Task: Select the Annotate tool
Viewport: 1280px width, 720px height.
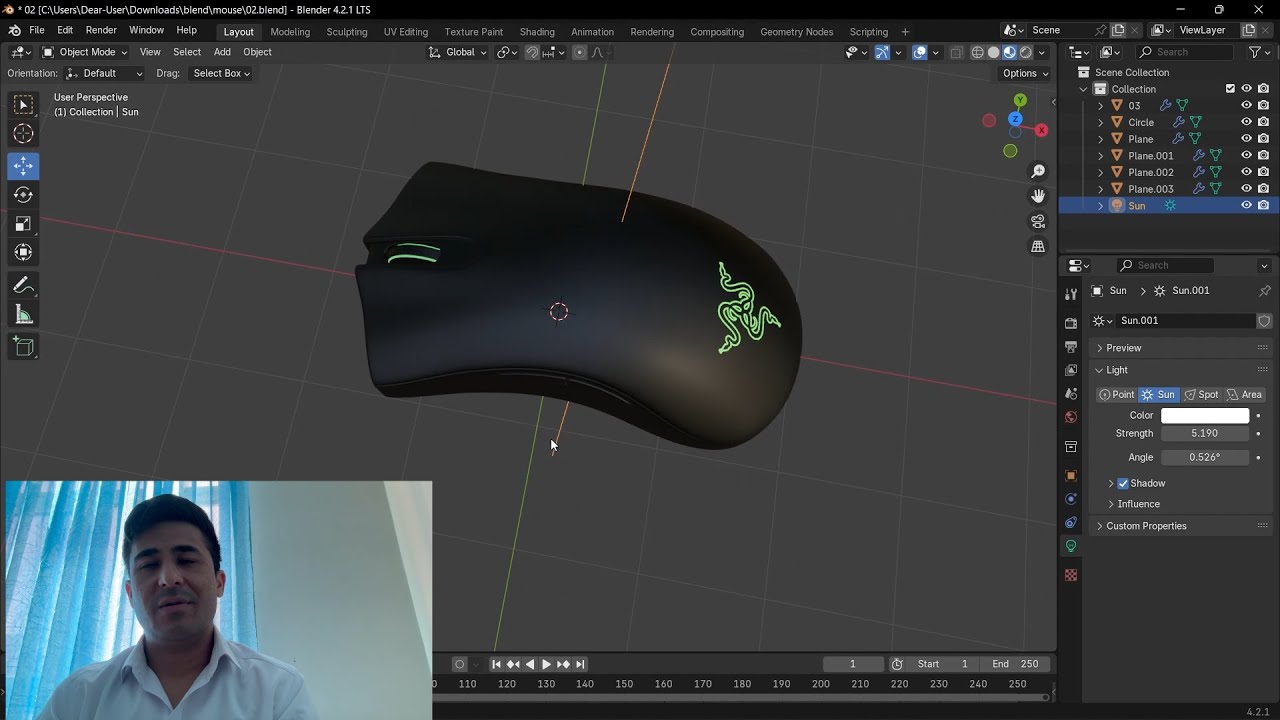Action: point(23,286)
